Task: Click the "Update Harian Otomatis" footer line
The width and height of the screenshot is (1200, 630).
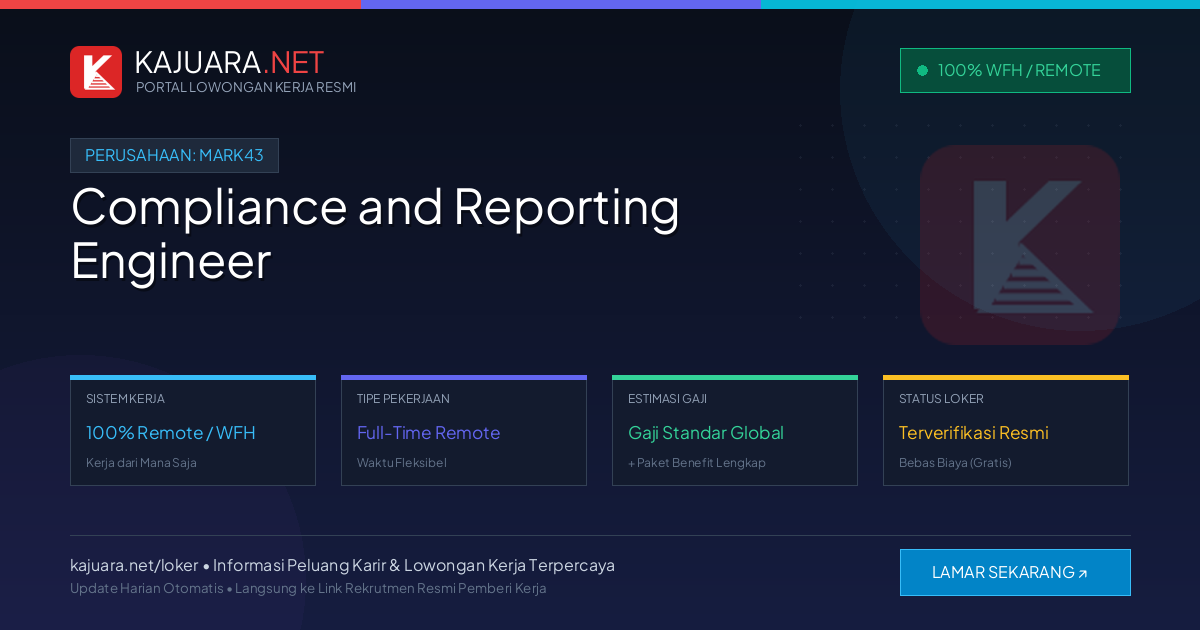Action: [308, 588]
